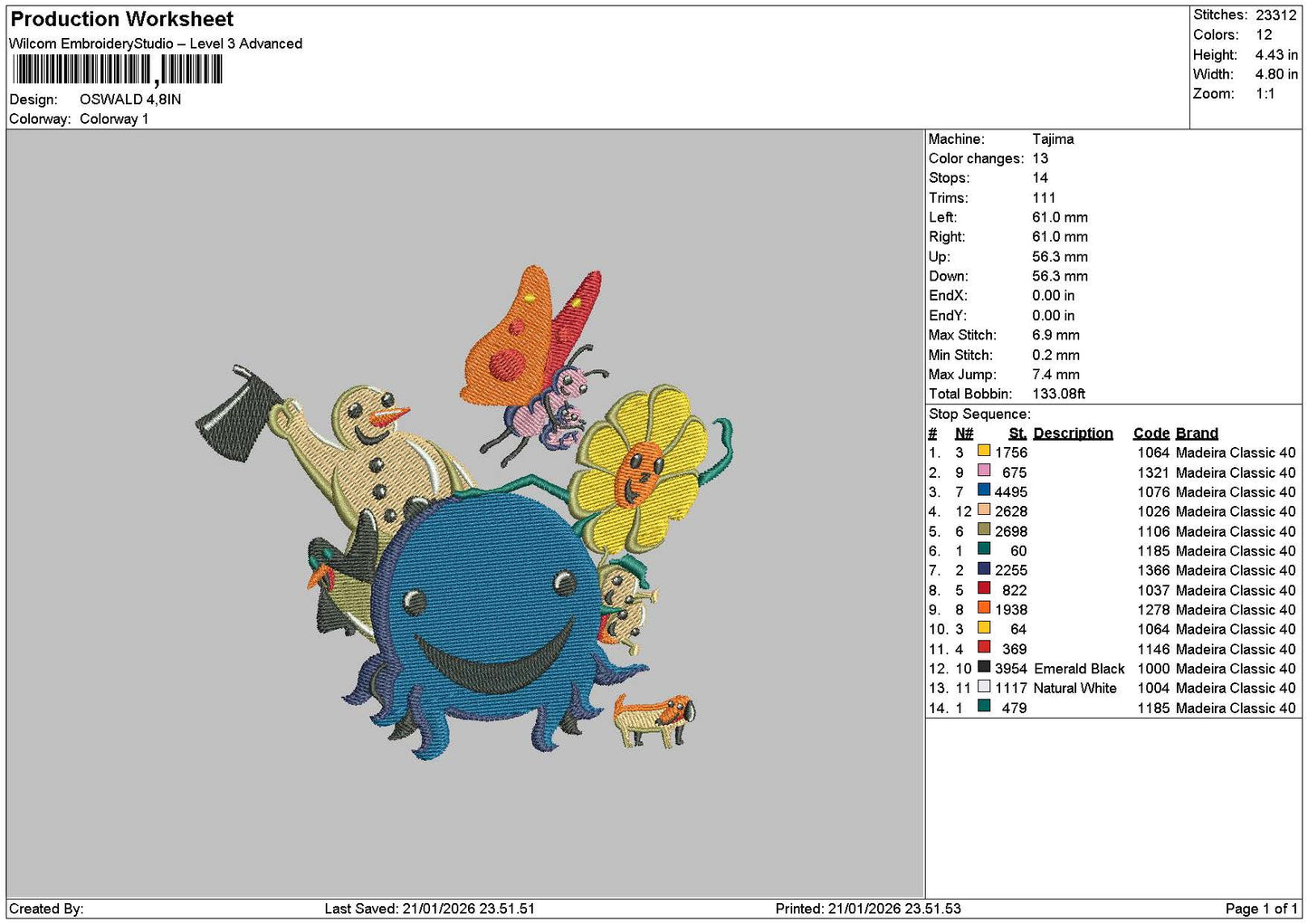Click the Max Jump value '7.4 mm'
The width and height of the screenshot is (1308, 924).
[1055, 375]
